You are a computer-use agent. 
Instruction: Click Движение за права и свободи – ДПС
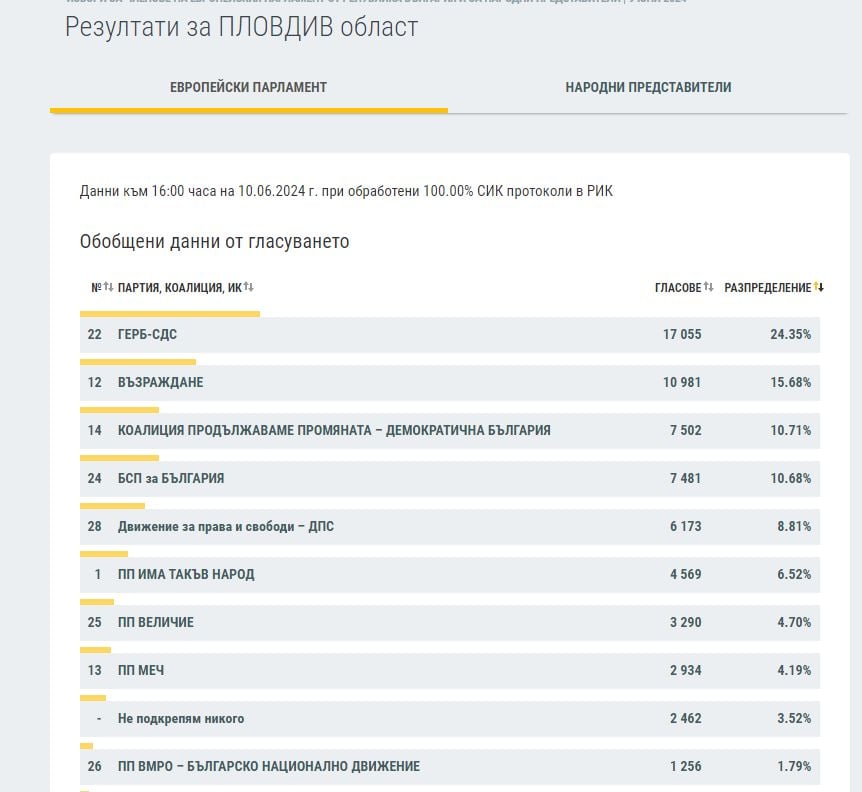click(x=226, y=527)
